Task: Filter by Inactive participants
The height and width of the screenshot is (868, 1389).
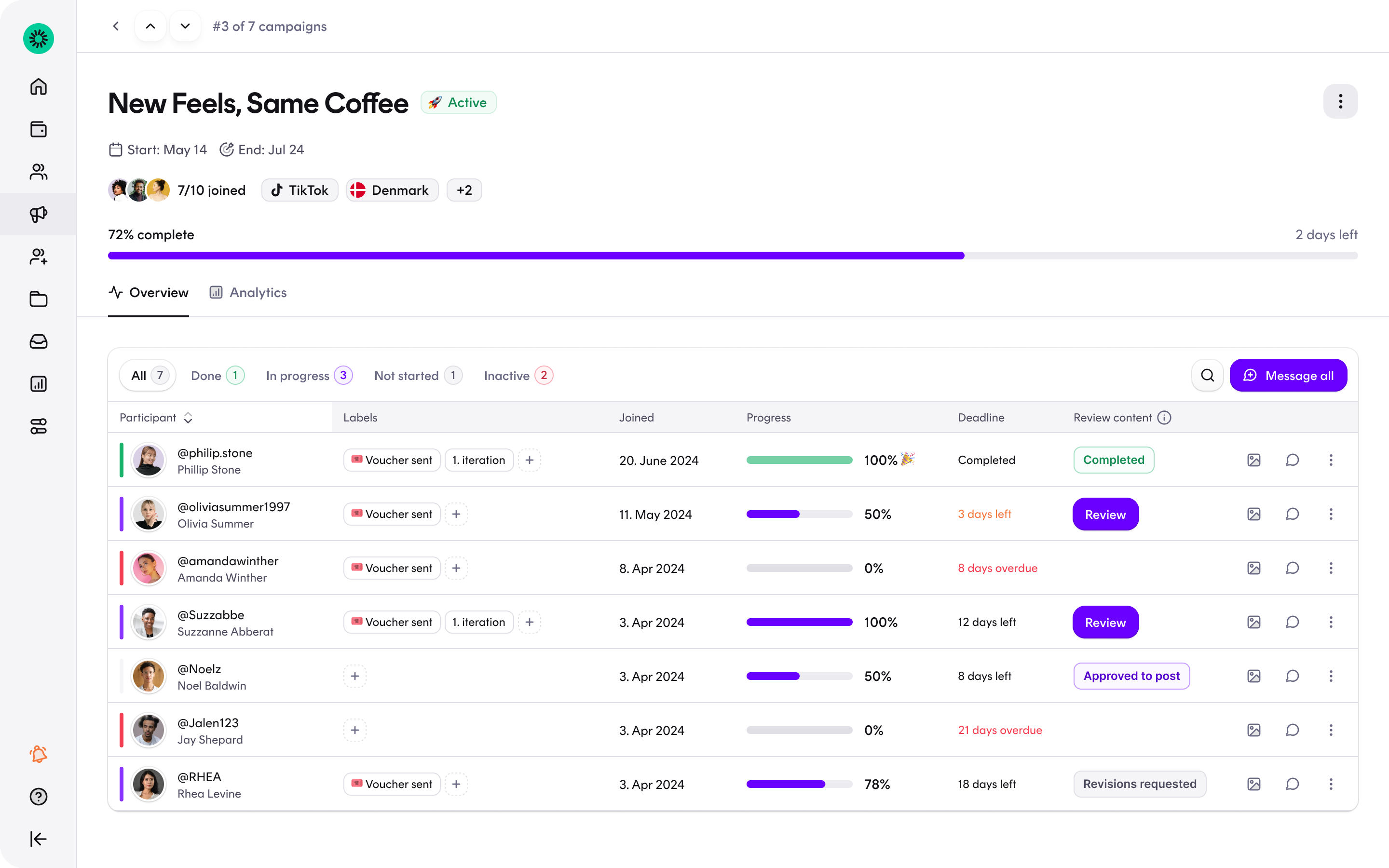Action: point(517,376)
